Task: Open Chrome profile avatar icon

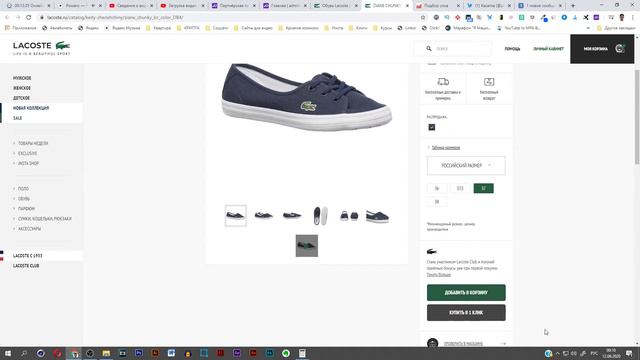Action: pyautogui.click(x=622, y=18)
